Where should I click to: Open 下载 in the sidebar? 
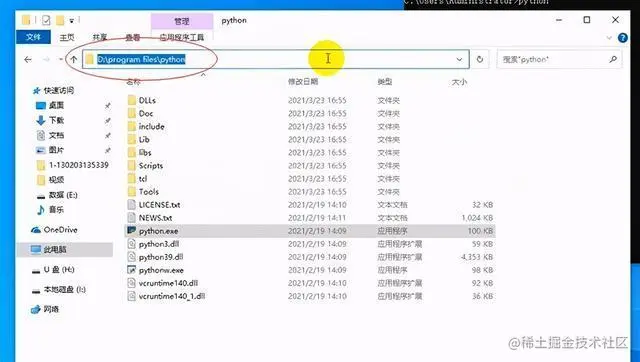click(56, 120)
